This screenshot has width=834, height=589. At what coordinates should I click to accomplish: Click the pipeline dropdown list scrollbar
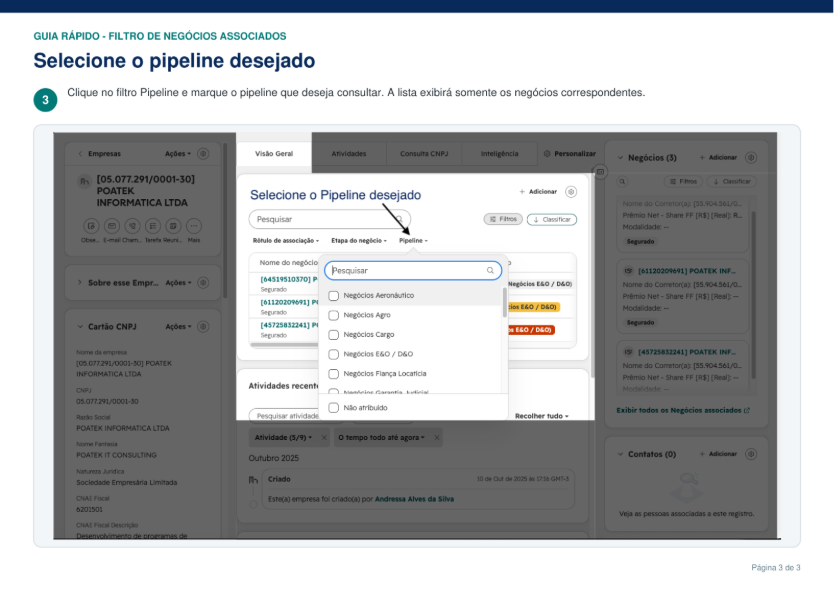(x=504, y=302)
